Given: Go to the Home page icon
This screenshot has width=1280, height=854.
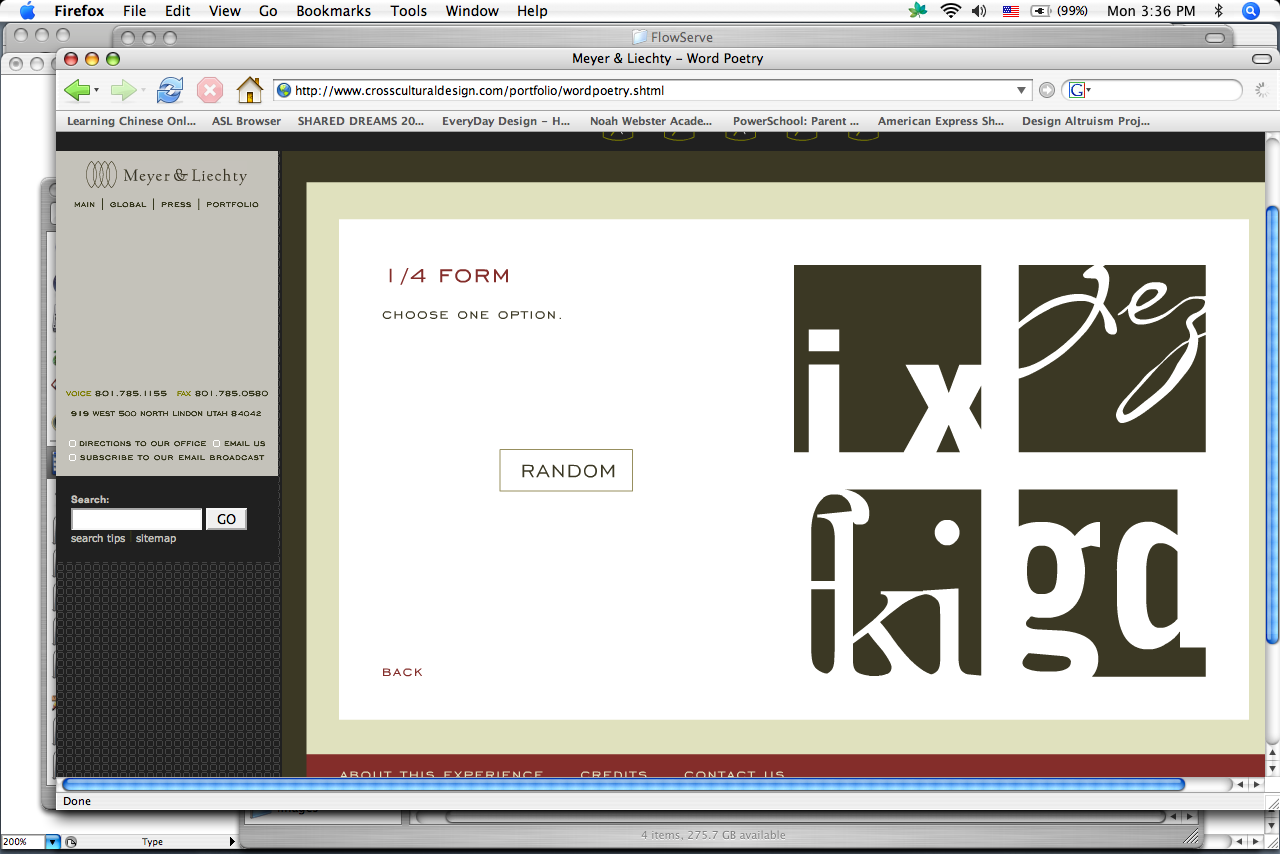Looking at the screenshot, I should click(x=249, y=90).
